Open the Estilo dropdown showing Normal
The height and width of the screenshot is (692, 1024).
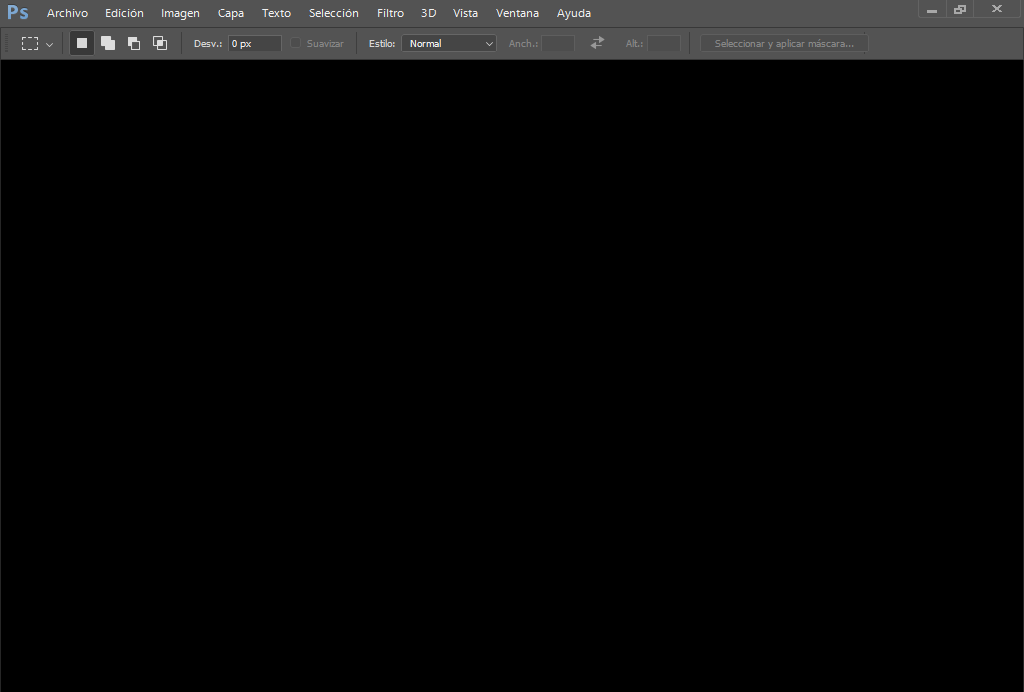[x=448, y=43]
